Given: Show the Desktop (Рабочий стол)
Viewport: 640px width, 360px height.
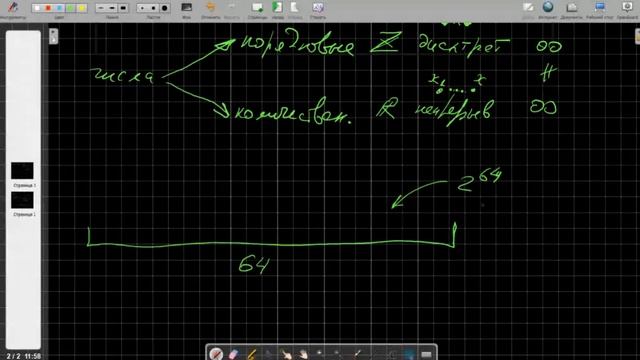Looking at the screenshot, I should click(600, 7).
